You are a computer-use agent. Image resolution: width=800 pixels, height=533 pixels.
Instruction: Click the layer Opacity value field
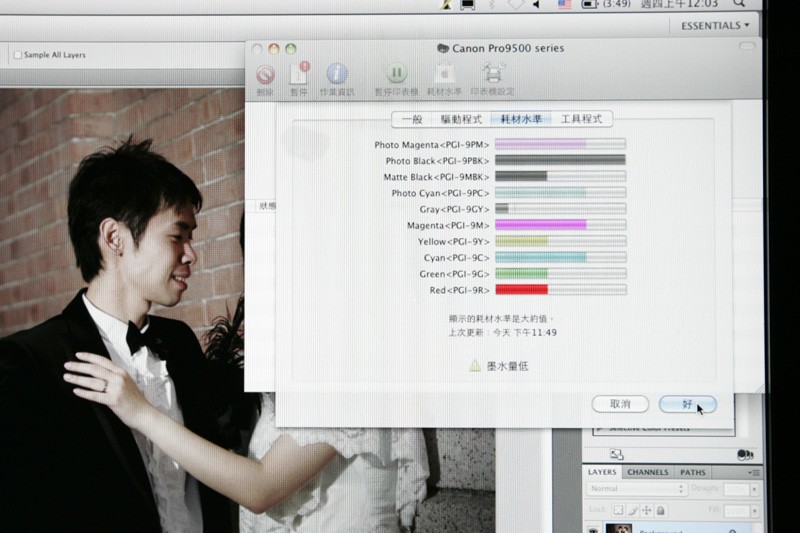point(736,489)
